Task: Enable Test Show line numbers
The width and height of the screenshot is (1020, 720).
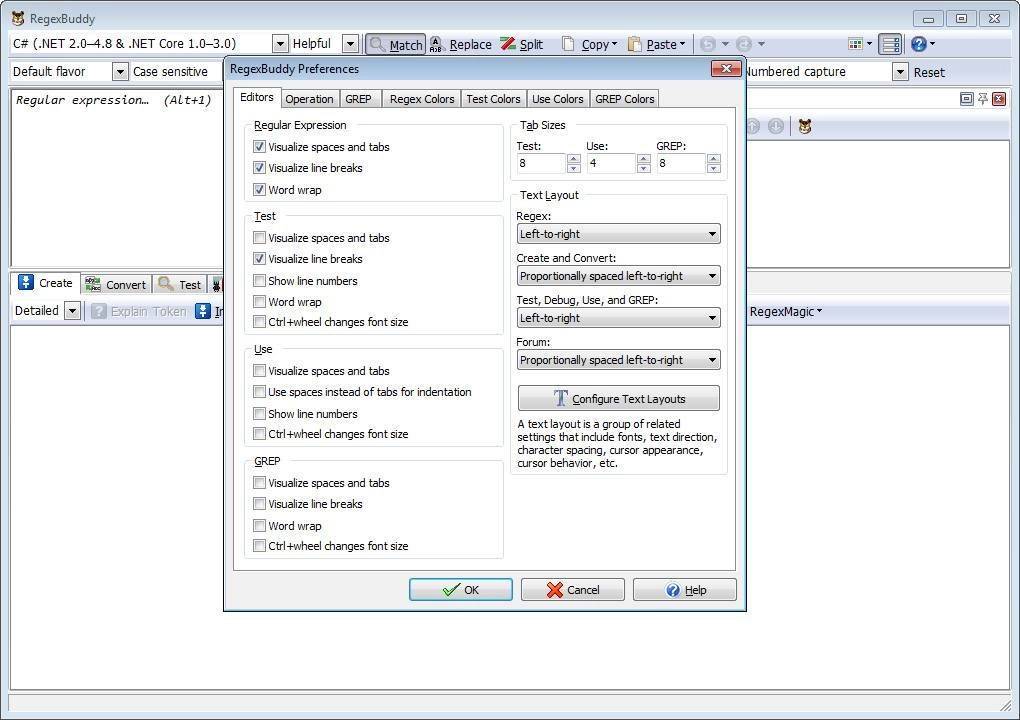Action: pos(260,281)
